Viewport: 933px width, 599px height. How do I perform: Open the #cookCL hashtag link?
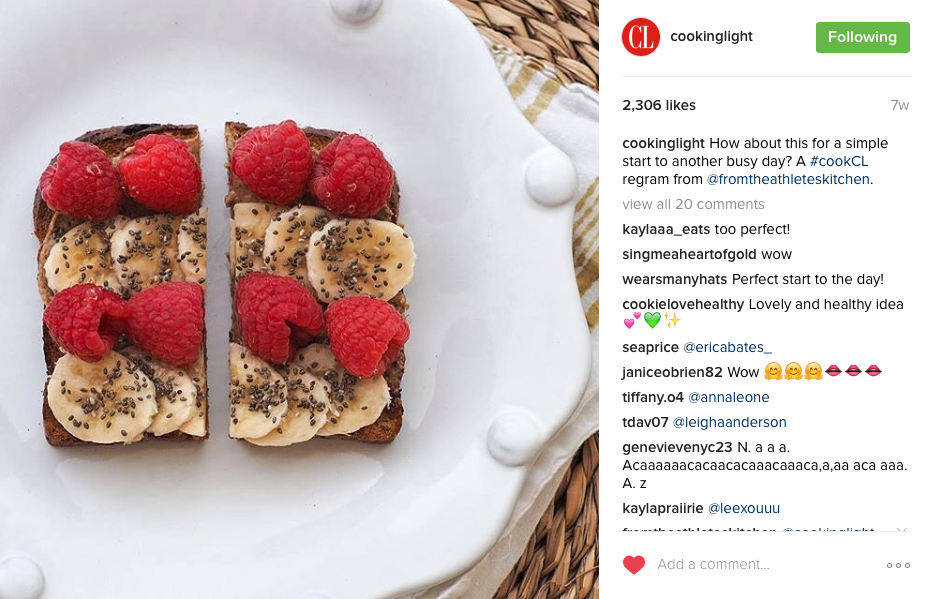tap(839, 161)
